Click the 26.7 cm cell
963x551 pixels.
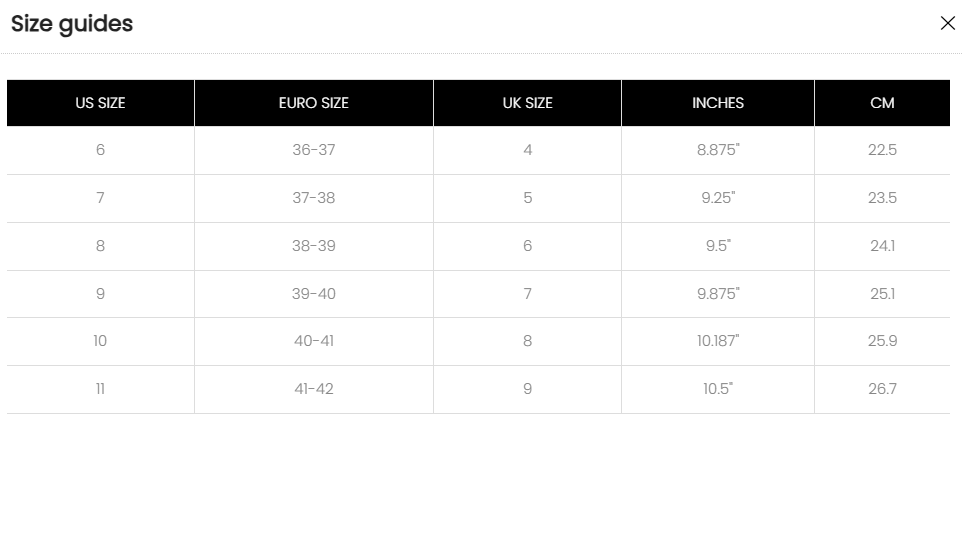pos(882,389)
